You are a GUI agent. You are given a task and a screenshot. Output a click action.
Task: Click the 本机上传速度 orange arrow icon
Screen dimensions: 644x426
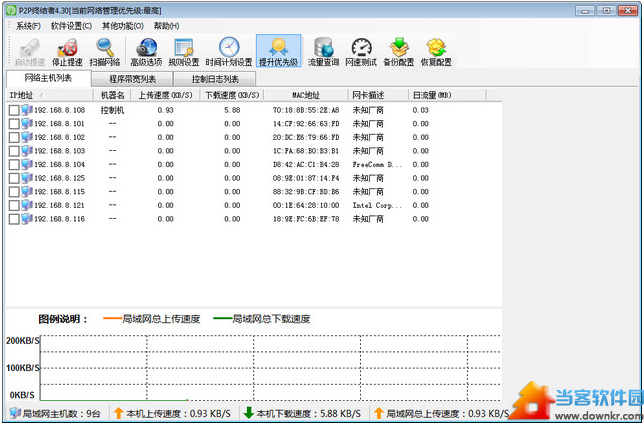[x=118, y=413]
